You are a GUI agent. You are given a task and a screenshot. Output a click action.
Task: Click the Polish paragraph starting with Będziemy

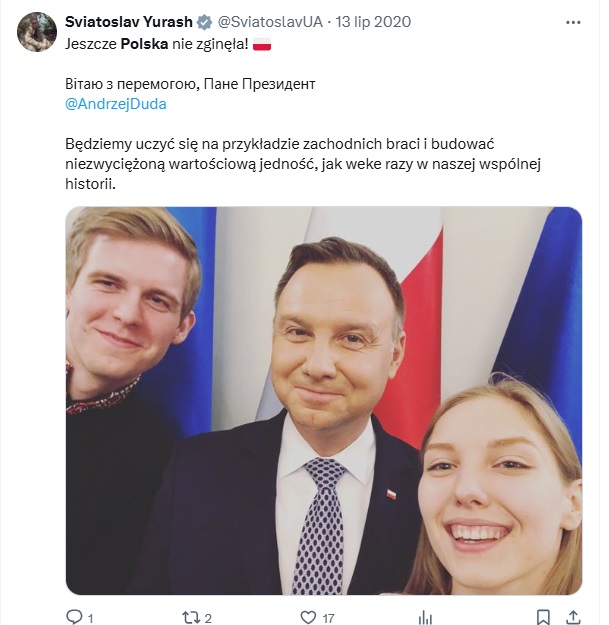click(x=303, y=164)
